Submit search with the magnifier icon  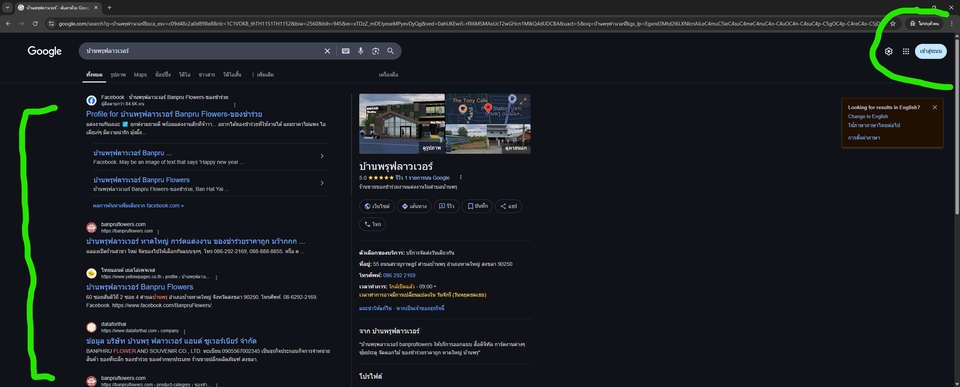(x=391, y=51)
